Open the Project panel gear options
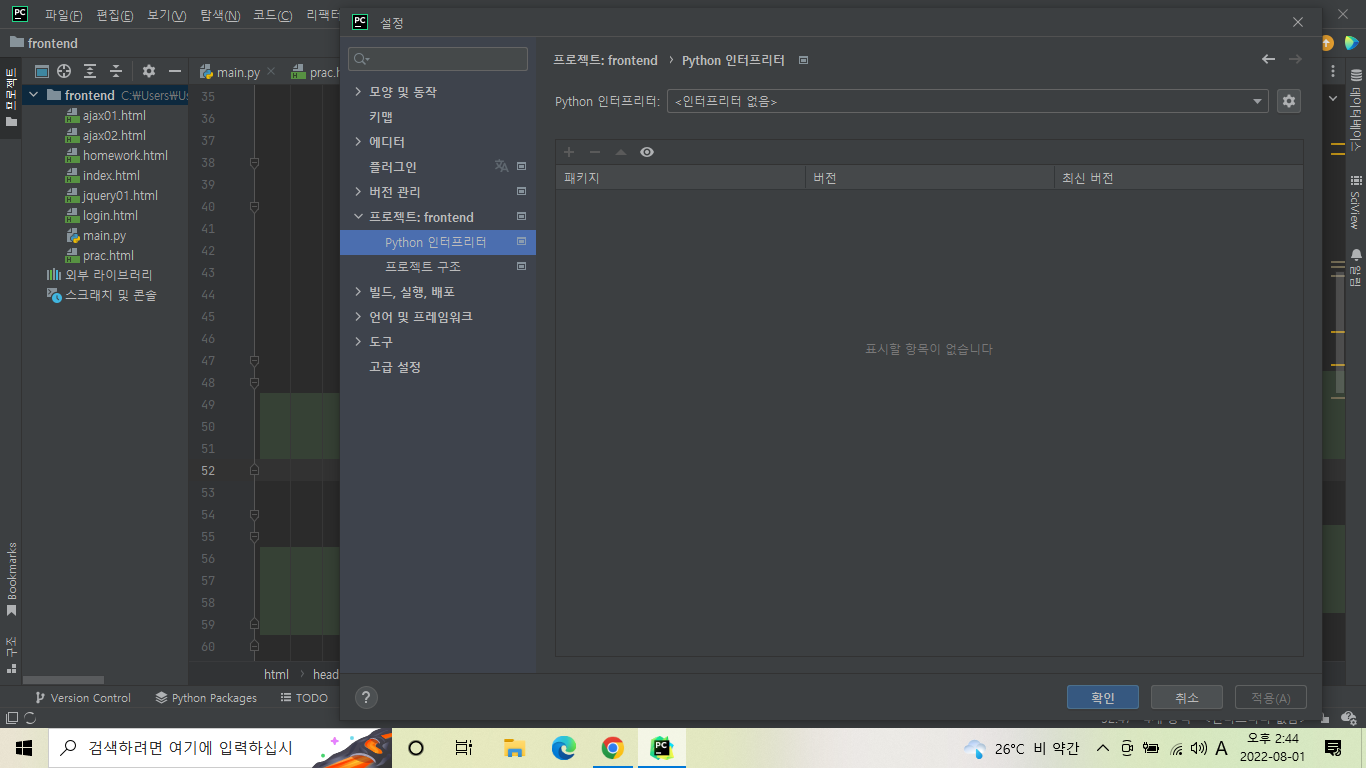1366x768 pixels. [149, 71]
